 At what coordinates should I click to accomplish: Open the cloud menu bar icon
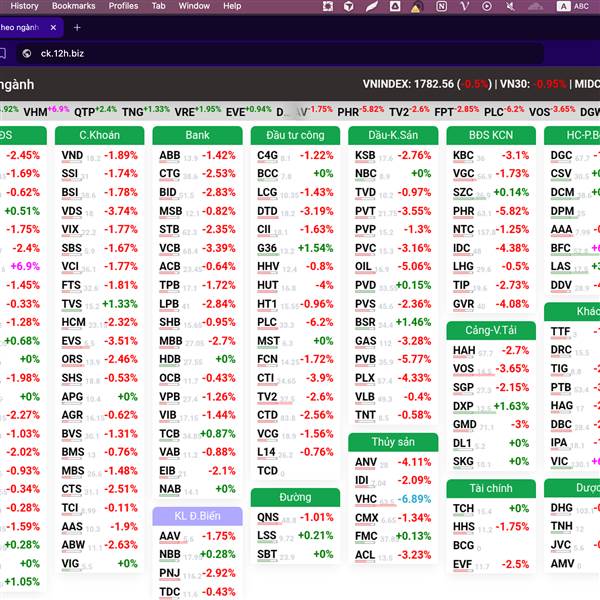(535, 6)
